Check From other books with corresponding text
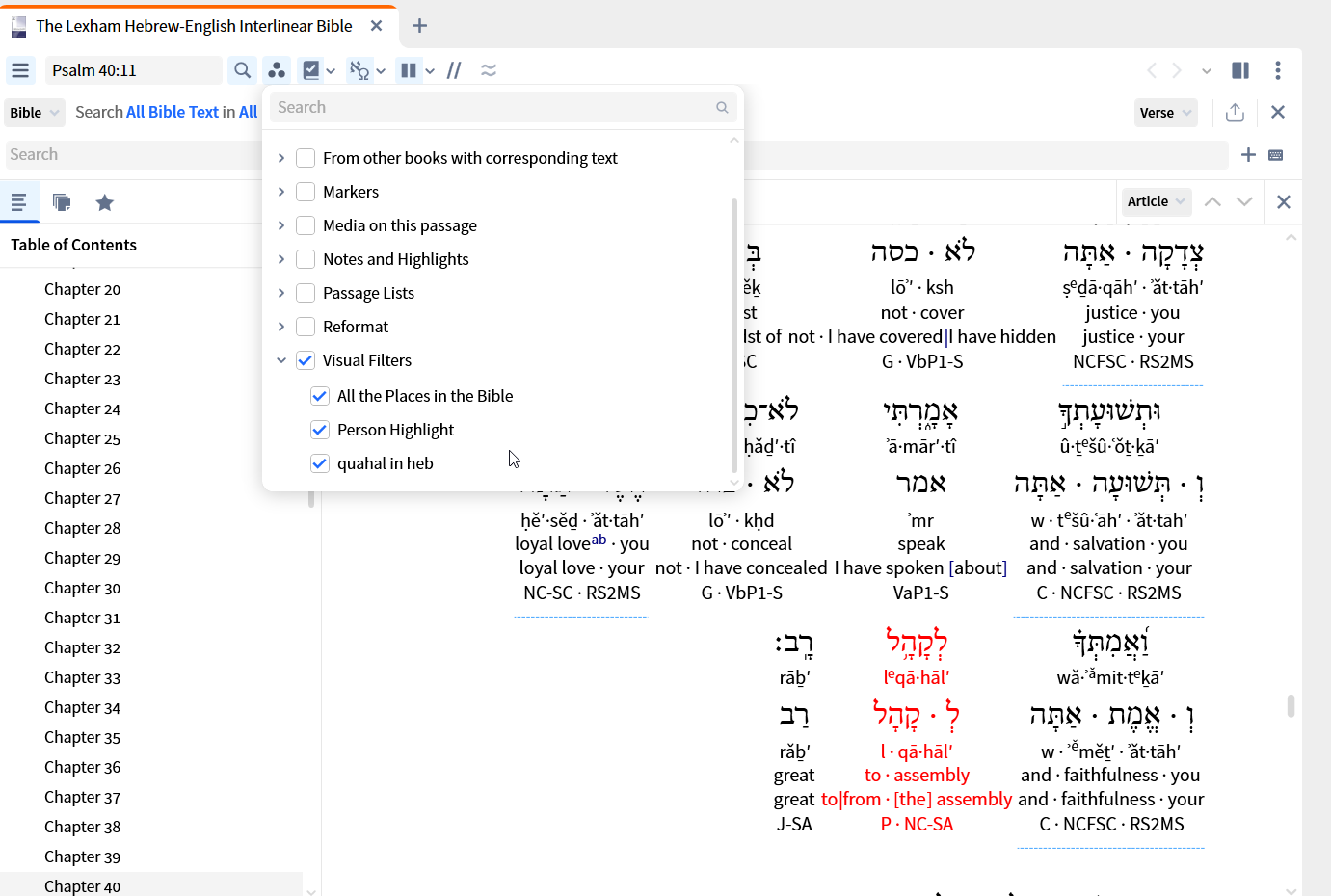Screen dimensions: 1331x896 306,158
